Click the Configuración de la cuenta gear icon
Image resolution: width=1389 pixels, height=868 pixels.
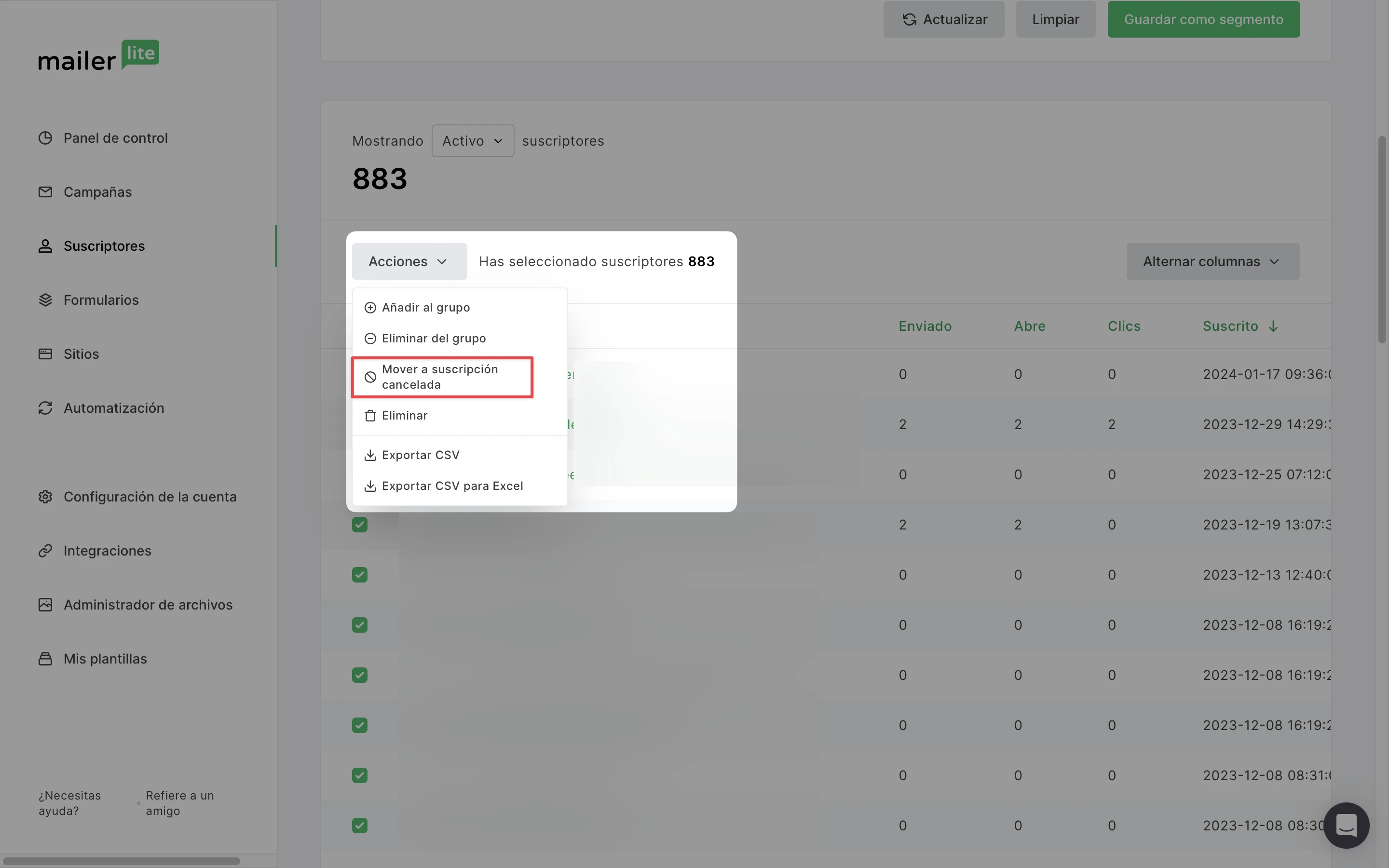(45, 497)
